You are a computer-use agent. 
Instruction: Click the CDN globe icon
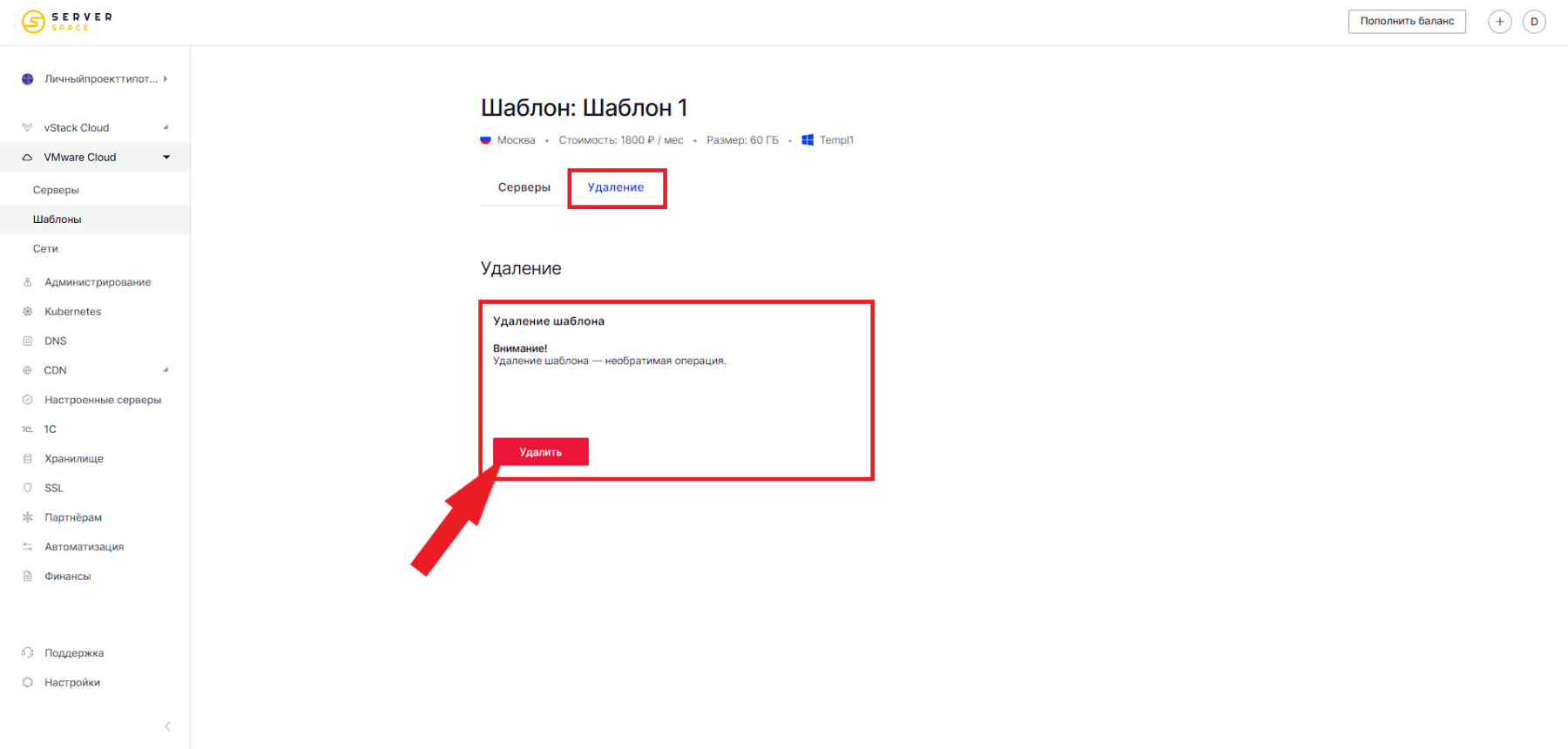(27, 370)
